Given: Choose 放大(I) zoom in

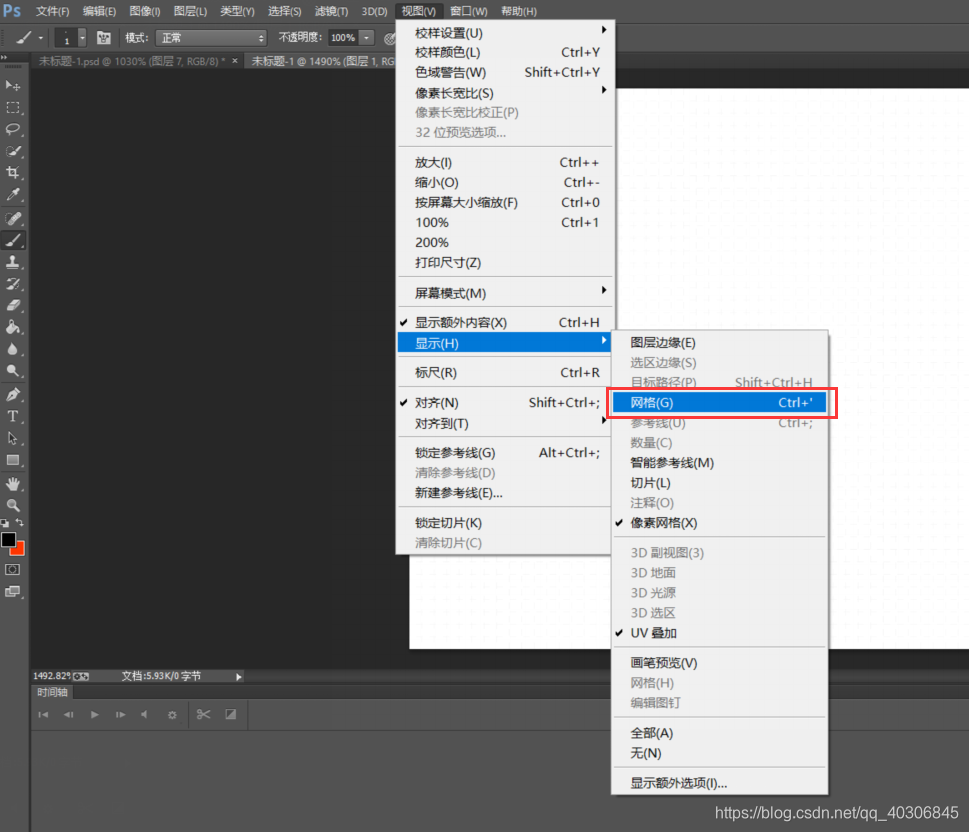Looking at the screenshot, I should click(504, 163).
